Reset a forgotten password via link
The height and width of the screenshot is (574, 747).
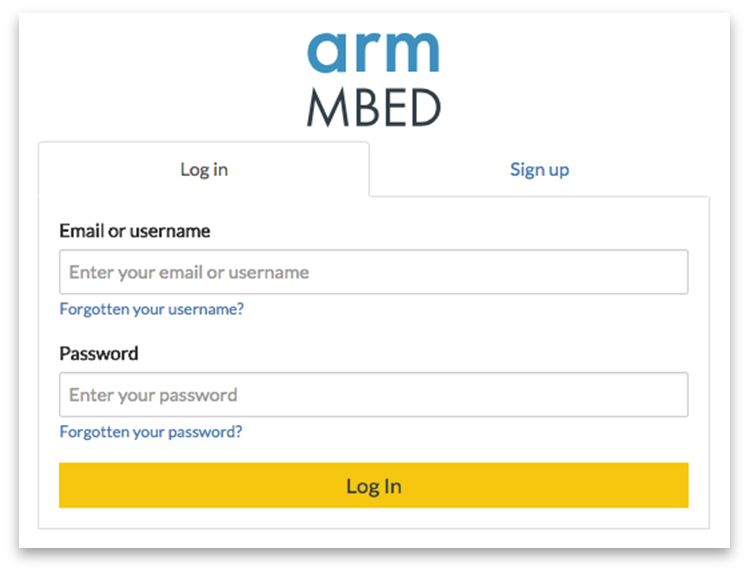pos(151,432)
